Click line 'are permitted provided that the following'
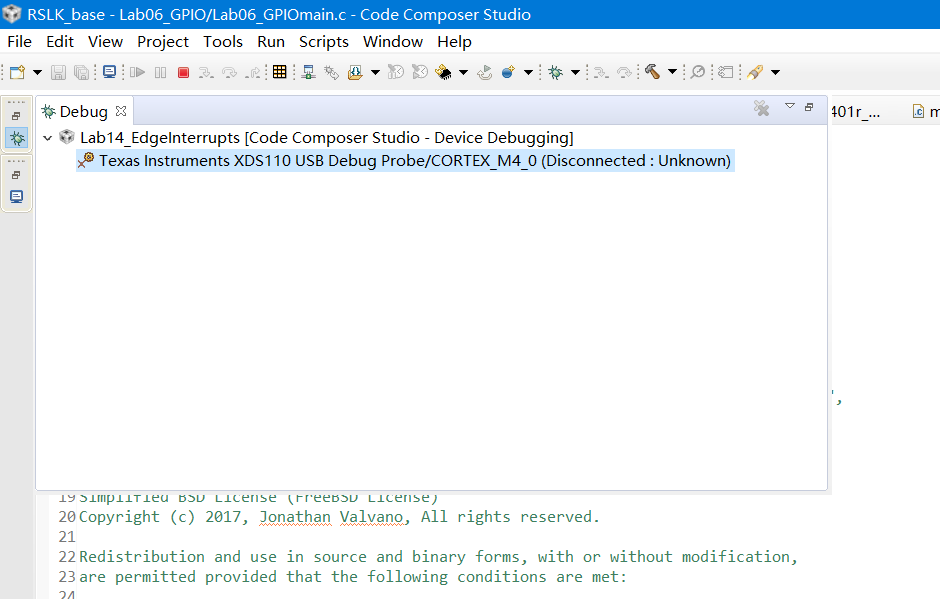 [353, 577]
